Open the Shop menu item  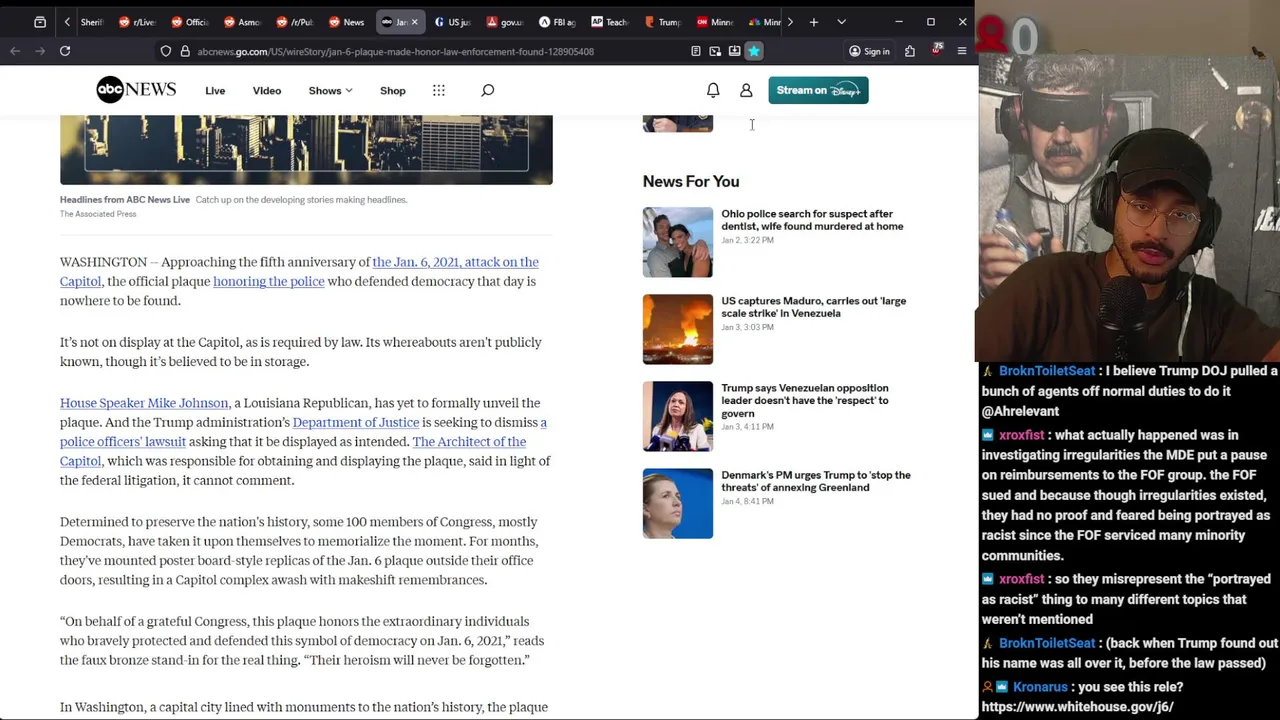393,90
